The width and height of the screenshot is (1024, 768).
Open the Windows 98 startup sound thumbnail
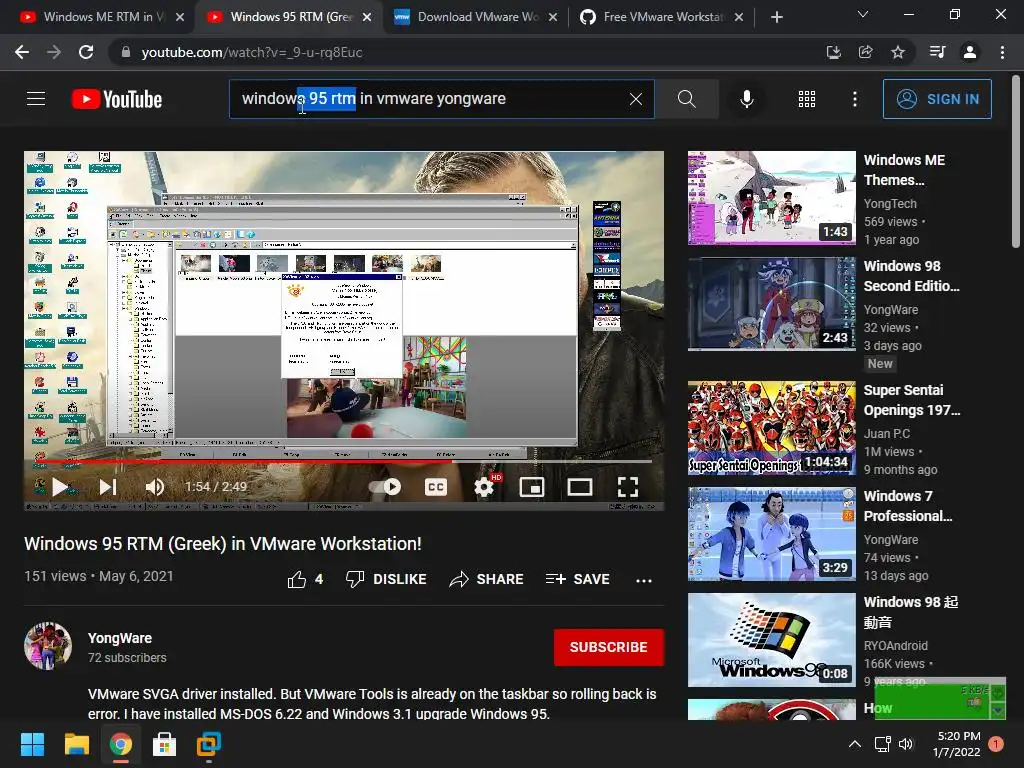click(771, 639)
